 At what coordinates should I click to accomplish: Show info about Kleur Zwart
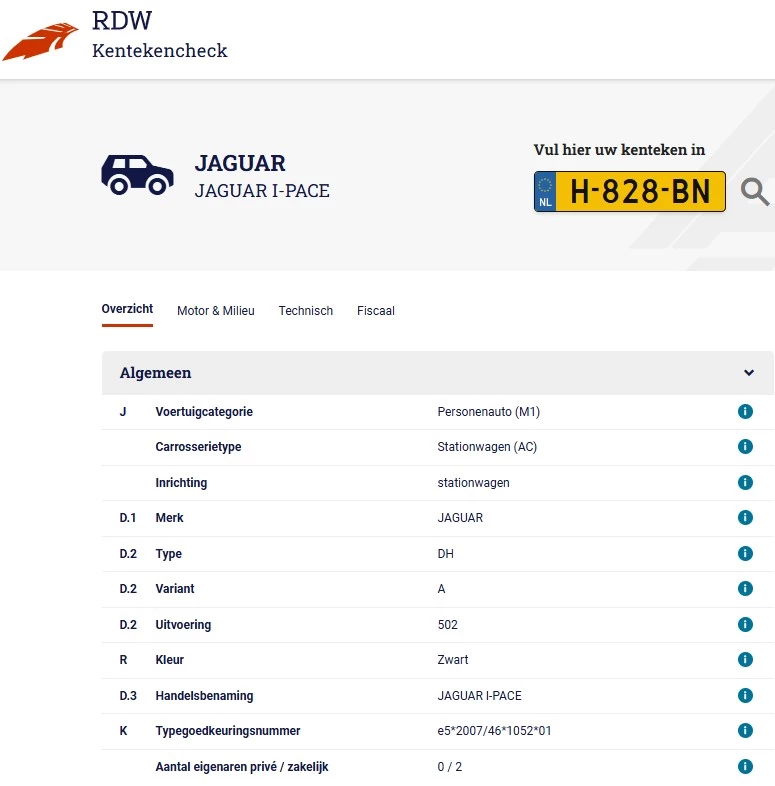click(745, 660)
